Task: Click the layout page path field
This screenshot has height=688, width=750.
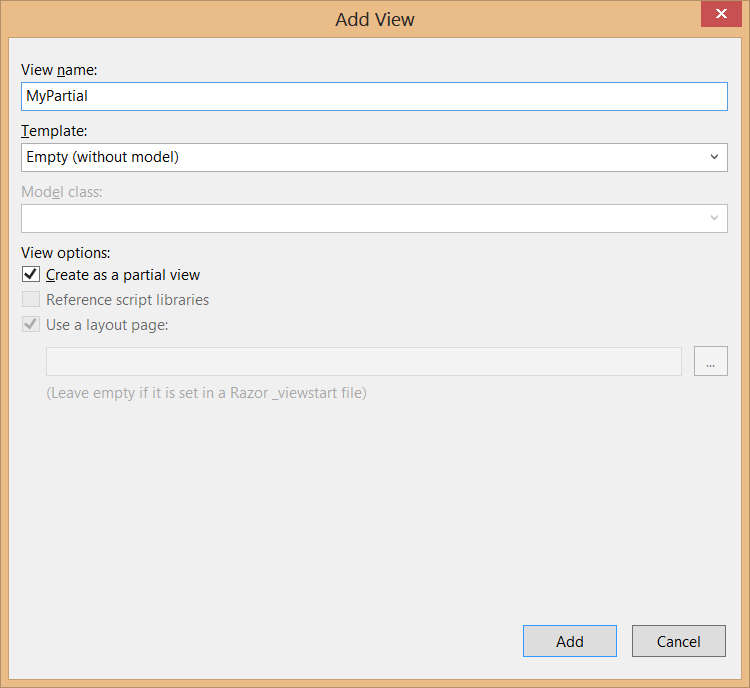Action: click(x=364, y=361)
